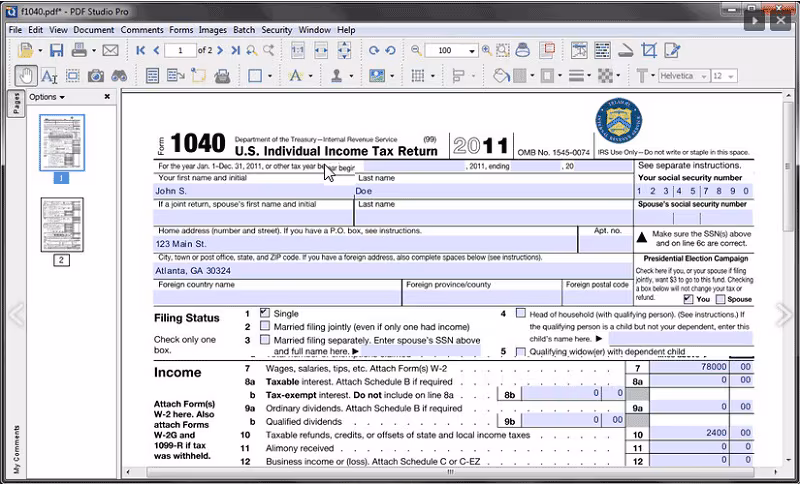Click the zoom out magnifier
The width and height of the screenshot is (800, 484).
(x=416, y=50)
